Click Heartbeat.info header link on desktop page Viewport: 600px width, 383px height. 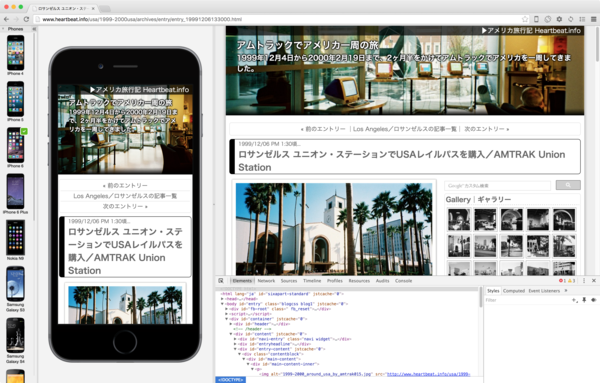[x=531, y=31]
